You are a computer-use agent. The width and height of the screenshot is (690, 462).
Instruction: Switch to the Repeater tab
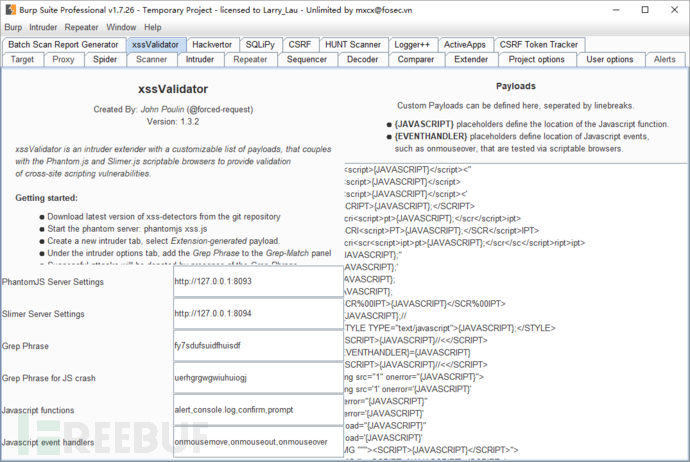[x=250, y=59]
